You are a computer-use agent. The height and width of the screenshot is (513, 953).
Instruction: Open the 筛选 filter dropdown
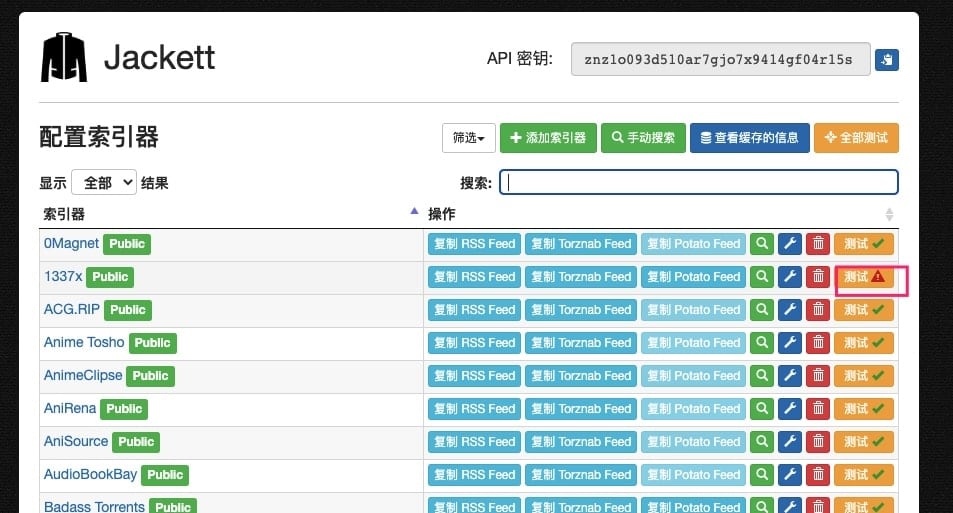pyautogui.click(x=469, y=138)
